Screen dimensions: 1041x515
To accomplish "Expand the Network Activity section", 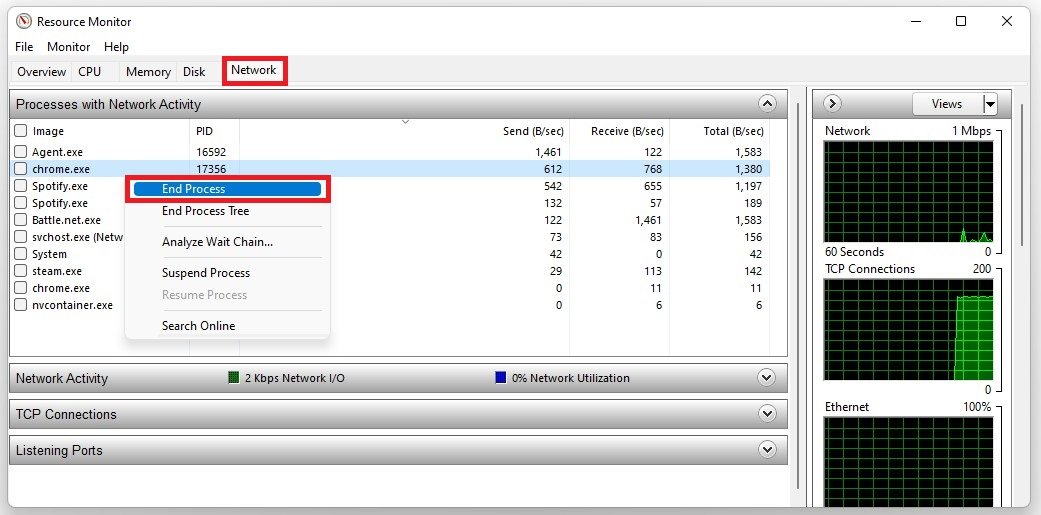I will (767, 378).
